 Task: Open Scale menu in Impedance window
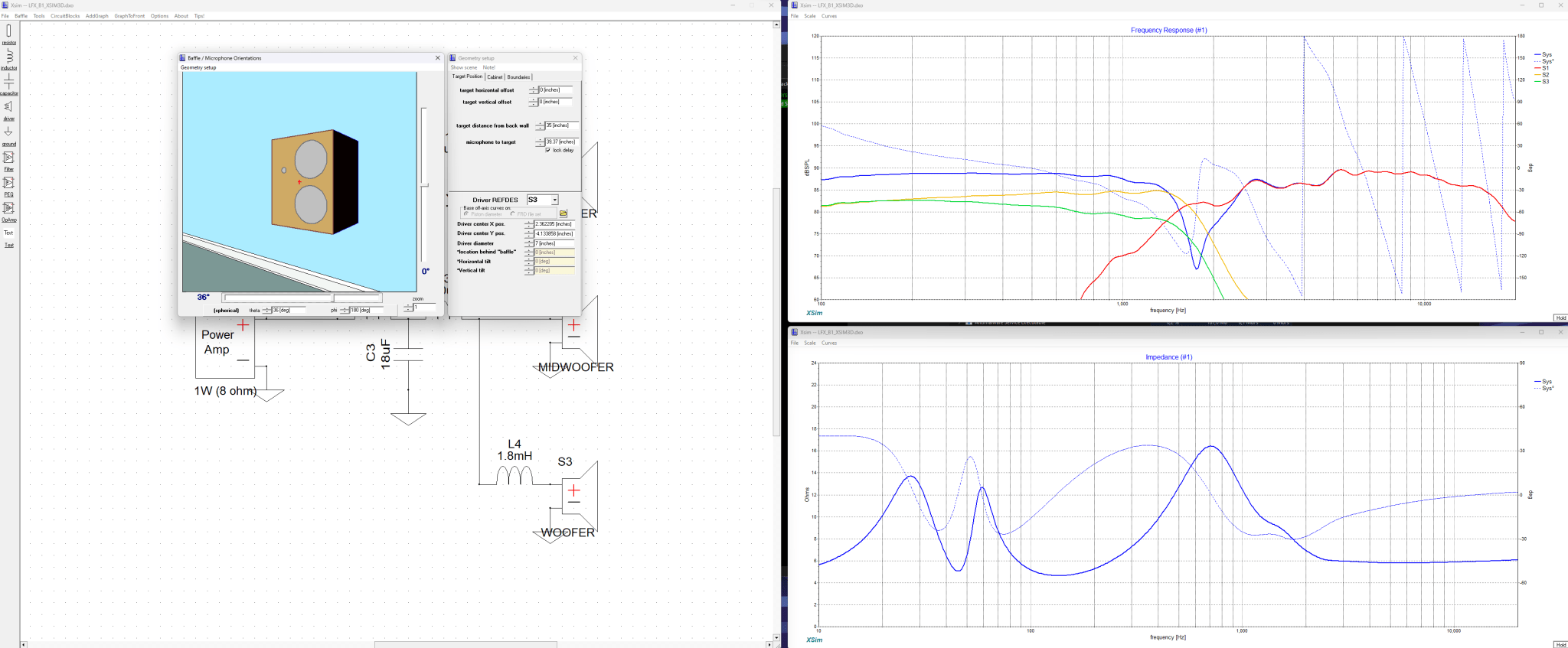810,343
